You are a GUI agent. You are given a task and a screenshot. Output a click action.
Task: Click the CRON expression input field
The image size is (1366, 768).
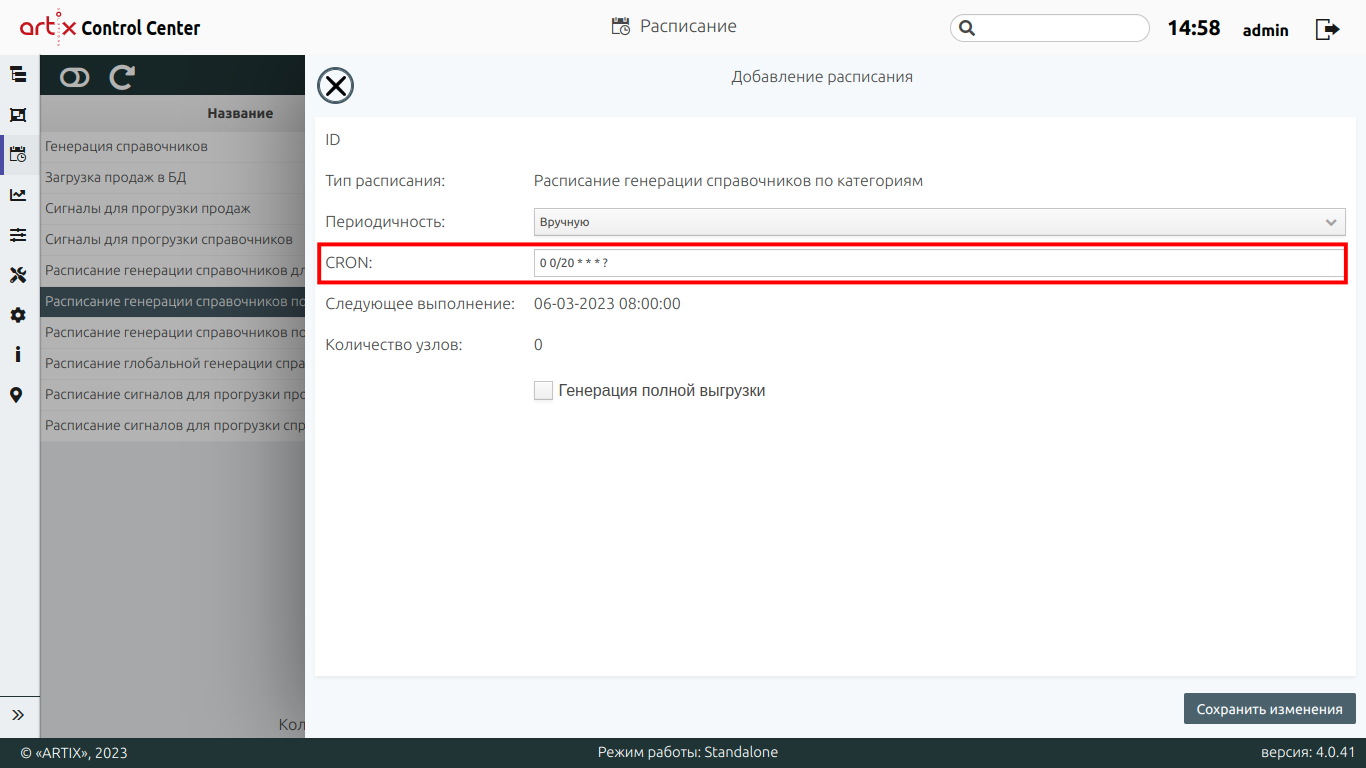pos(938,263)
